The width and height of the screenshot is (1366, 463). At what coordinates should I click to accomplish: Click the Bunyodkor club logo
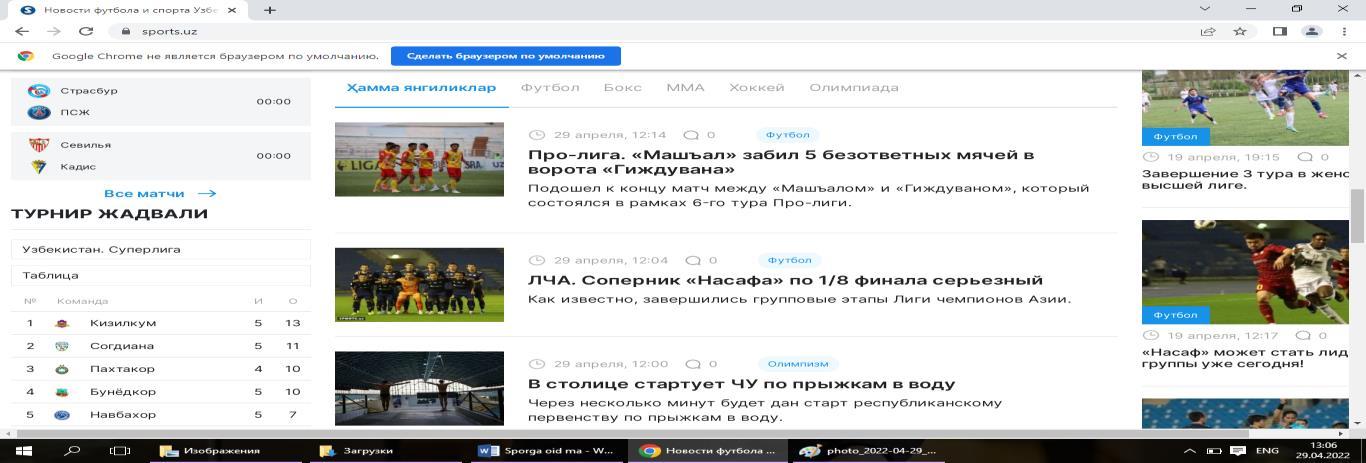62,392
